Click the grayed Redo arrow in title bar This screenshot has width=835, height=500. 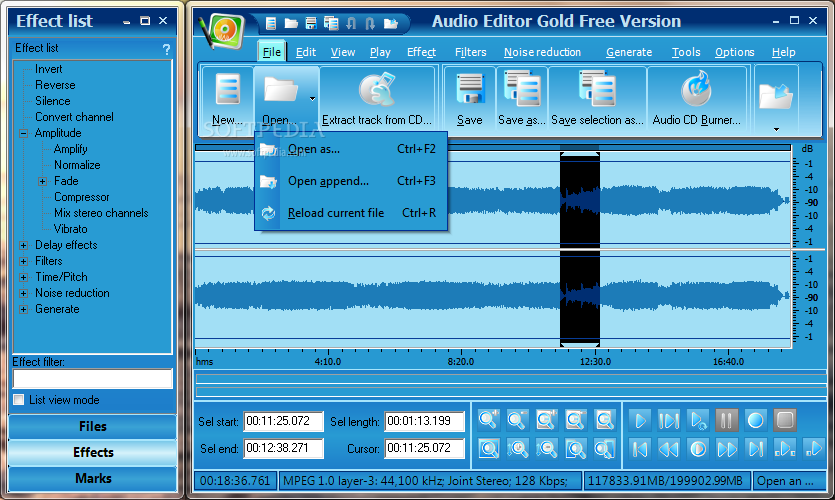tap(370, 23)
